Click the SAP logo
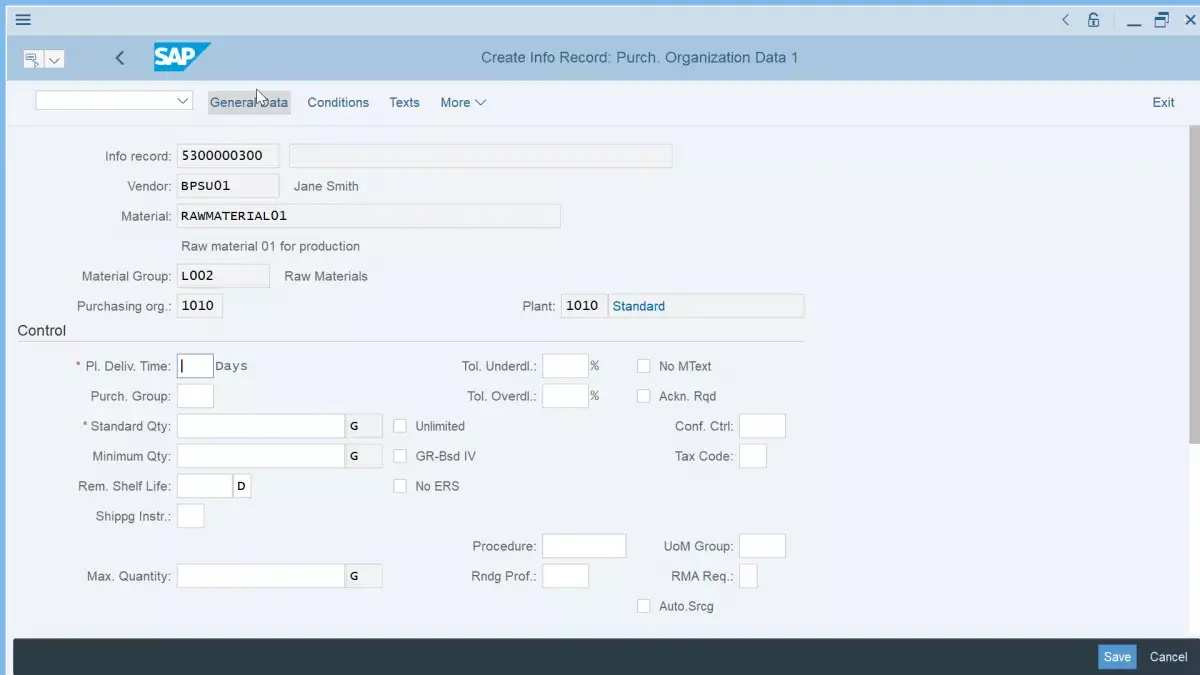 (182, 57)
